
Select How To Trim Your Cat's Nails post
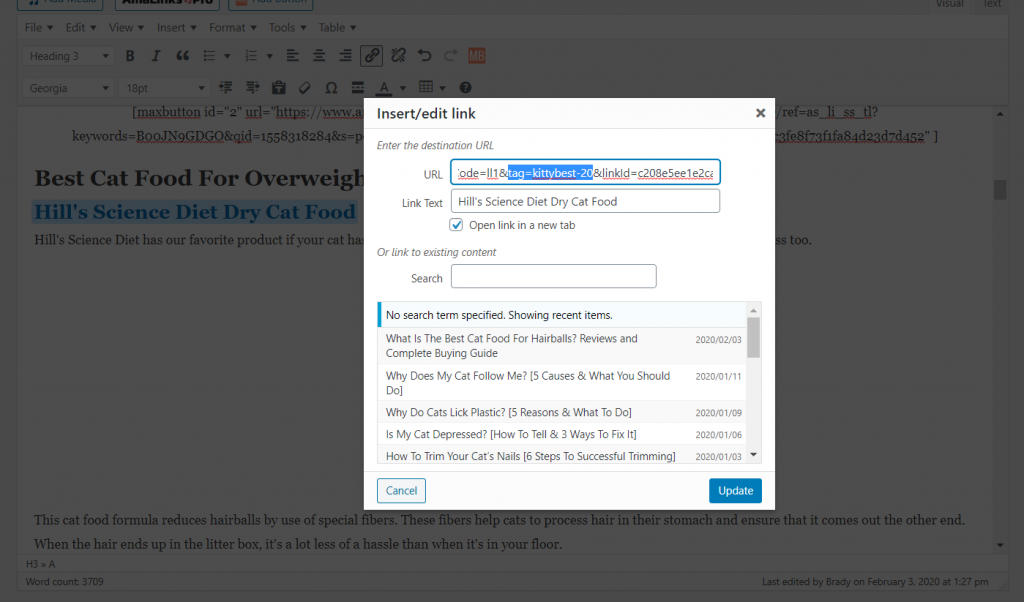(562, 456)
